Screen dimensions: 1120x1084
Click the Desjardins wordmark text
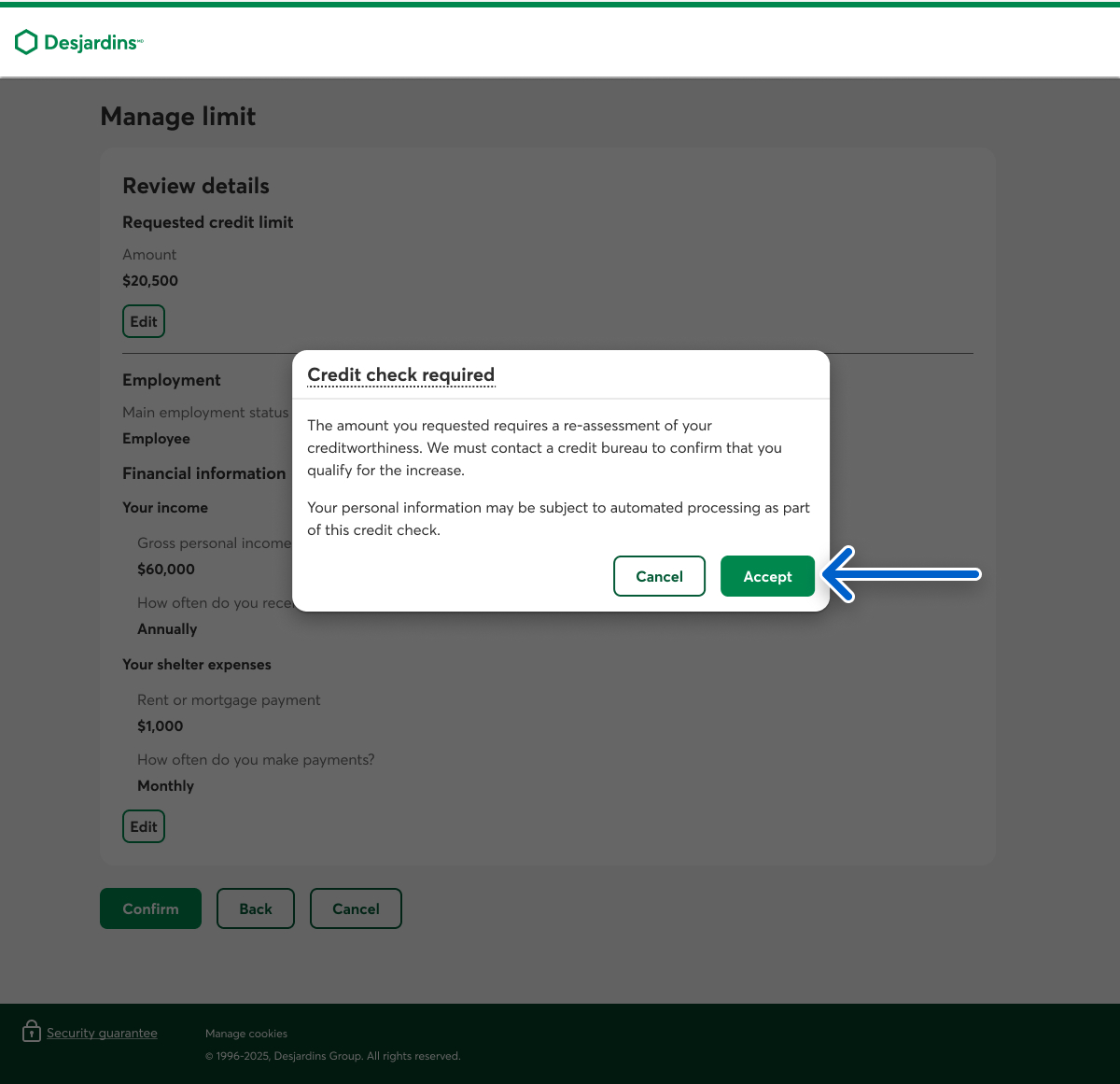(91, 43)
